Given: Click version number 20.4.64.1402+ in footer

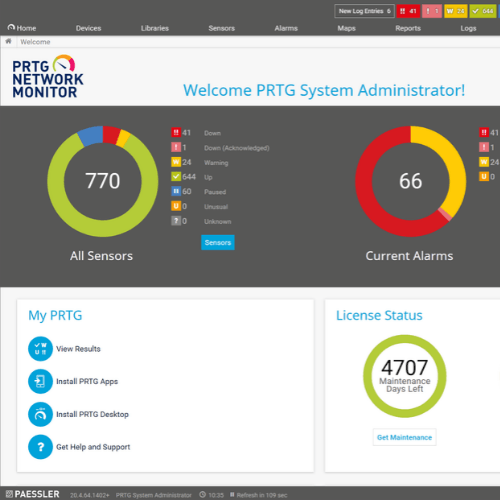Looking at the screenshot, I should [x=89, y=495].
